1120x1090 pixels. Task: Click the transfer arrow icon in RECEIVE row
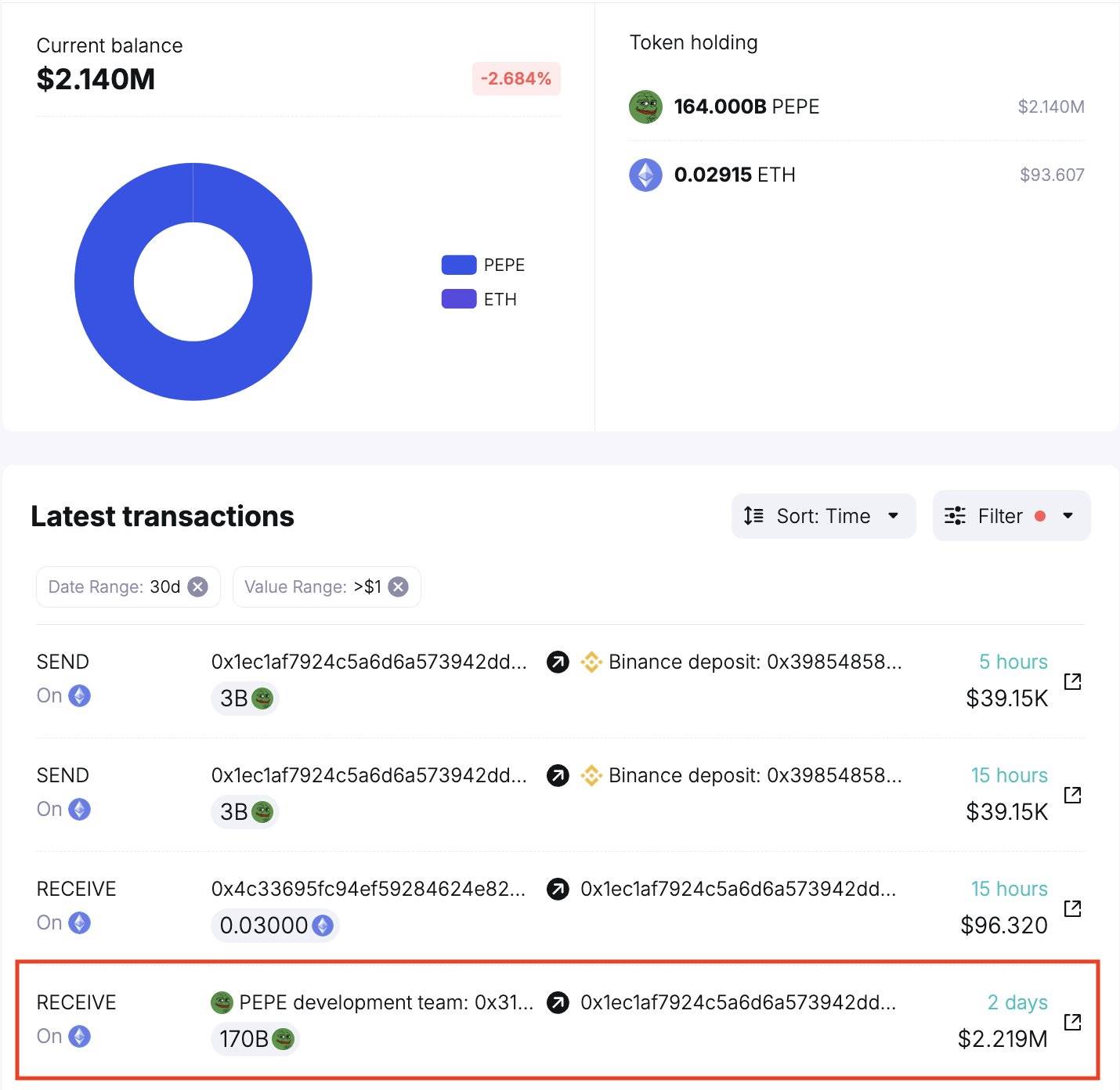tap(557, 890)
